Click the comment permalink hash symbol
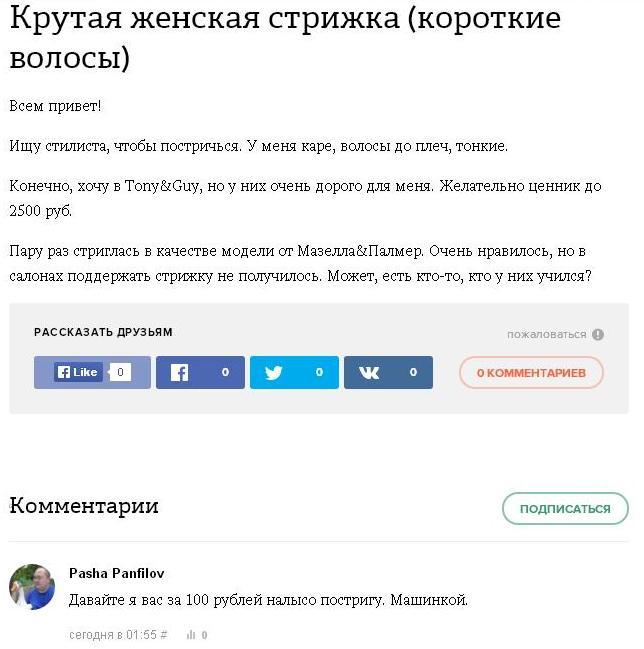The image size is (644, 649). (164, 635)
